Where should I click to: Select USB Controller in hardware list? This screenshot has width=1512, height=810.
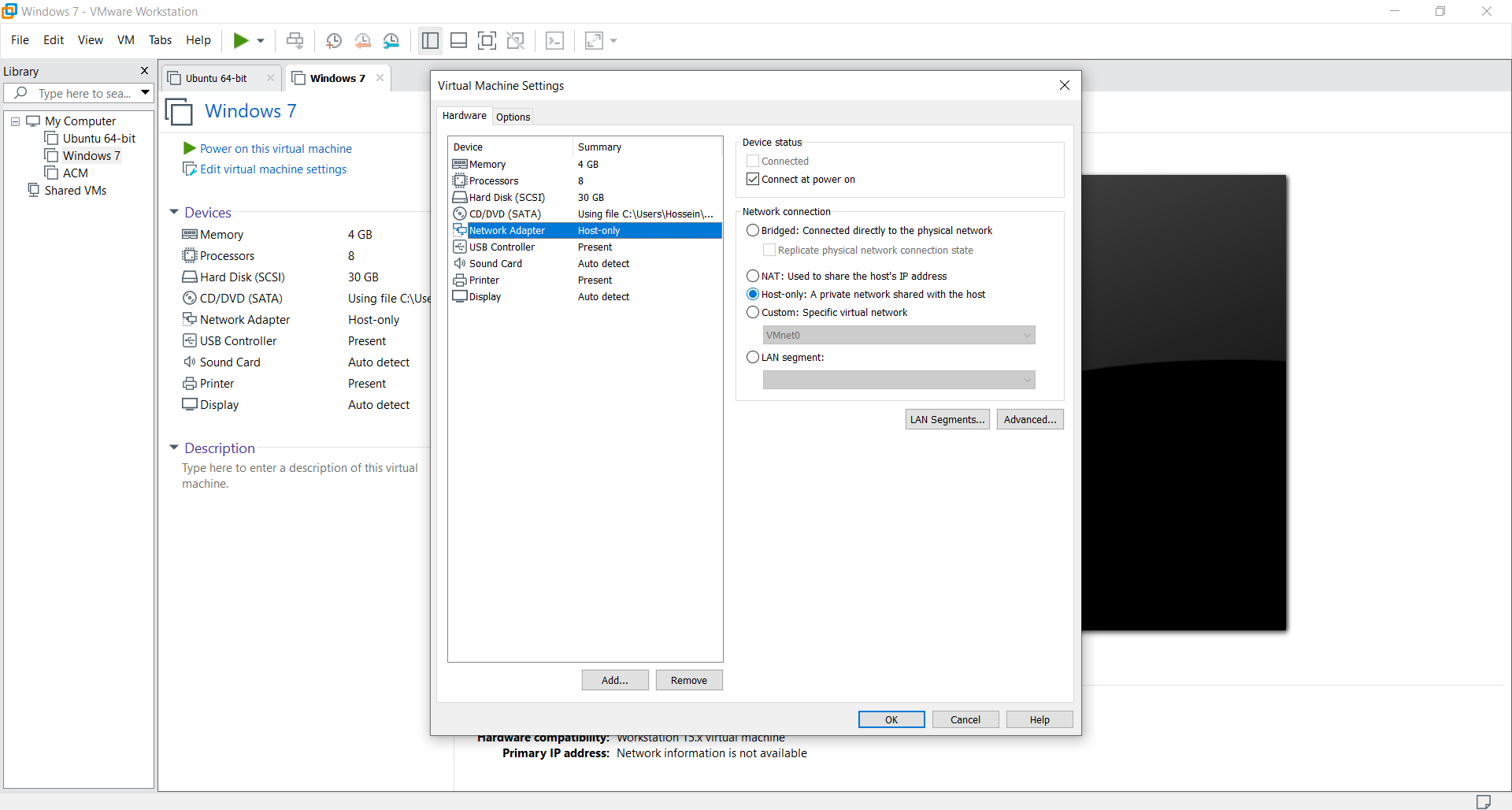pyautogui.click(x=584, y=247)
